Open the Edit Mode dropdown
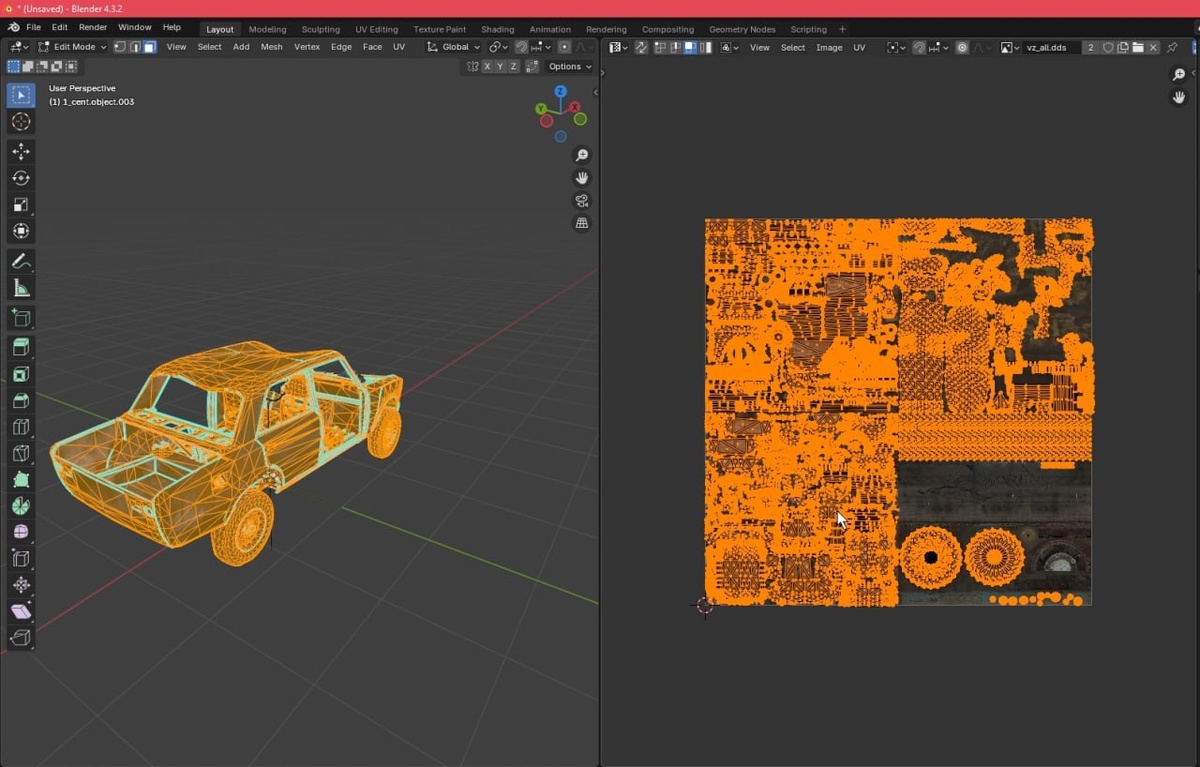 tap(72, 47)
